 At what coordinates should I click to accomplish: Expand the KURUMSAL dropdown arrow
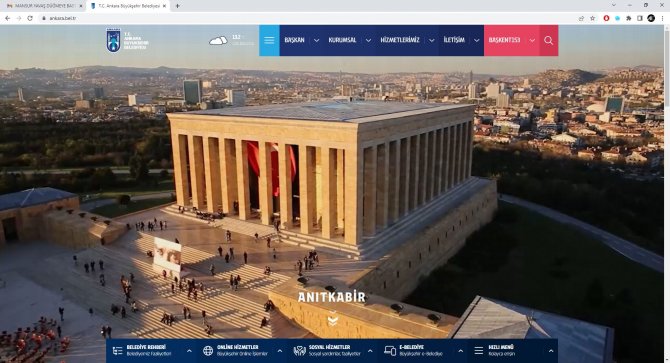click(x=368, y=41)
